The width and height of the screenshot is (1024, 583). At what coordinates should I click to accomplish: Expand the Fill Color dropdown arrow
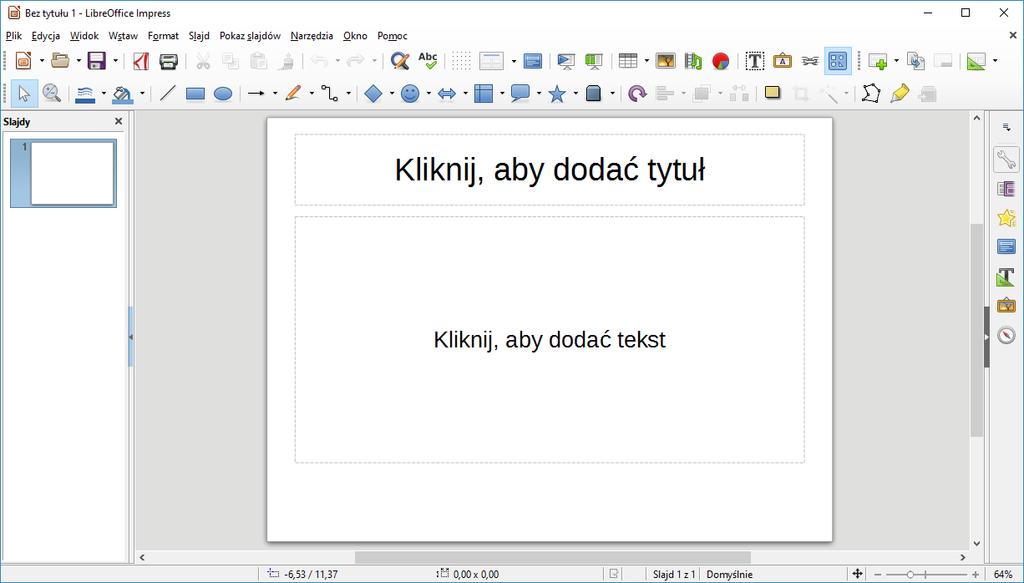click(x=141, y=94)
